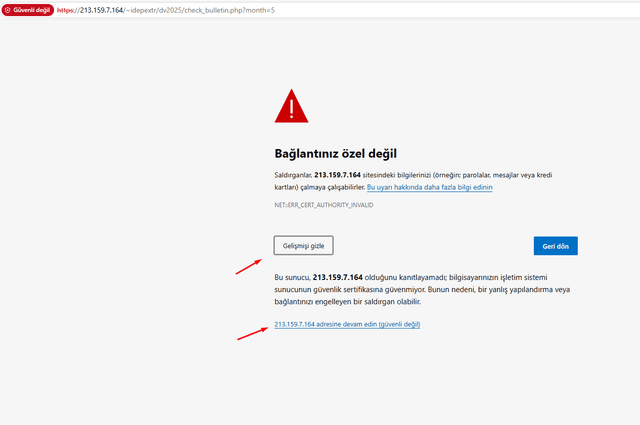The height and width of the screenshot is (425, 640).
Task: Click the check_bulletin.php?month=5 part of the URL
Action: tap(230, 10)
